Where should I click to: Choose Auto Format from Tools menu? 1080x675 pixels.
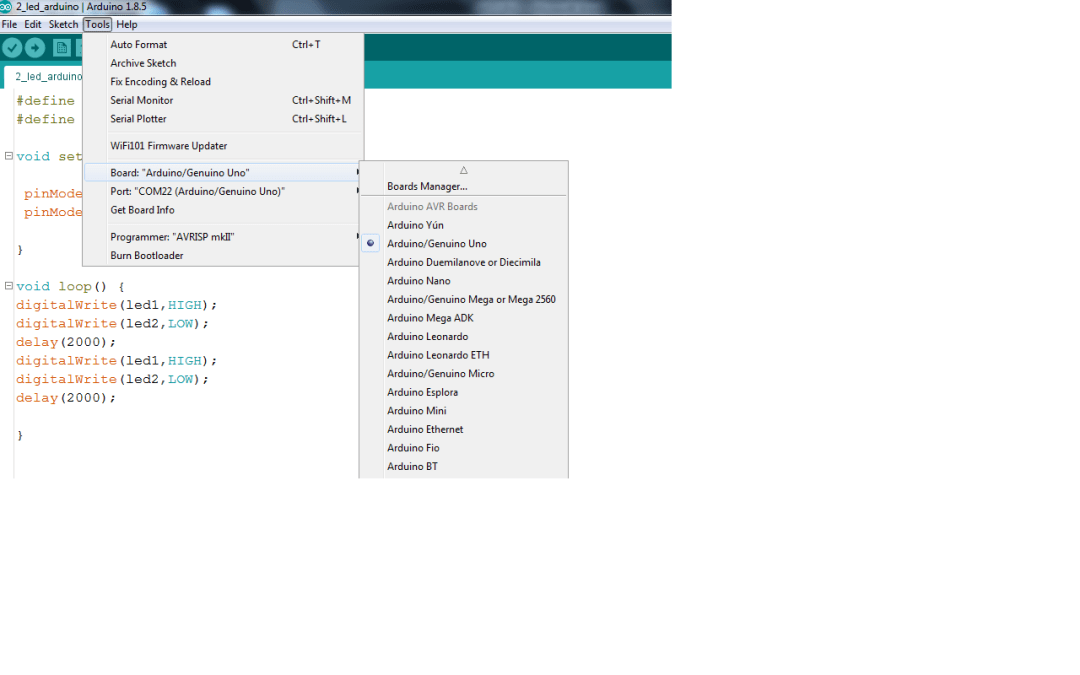[222, 44]
